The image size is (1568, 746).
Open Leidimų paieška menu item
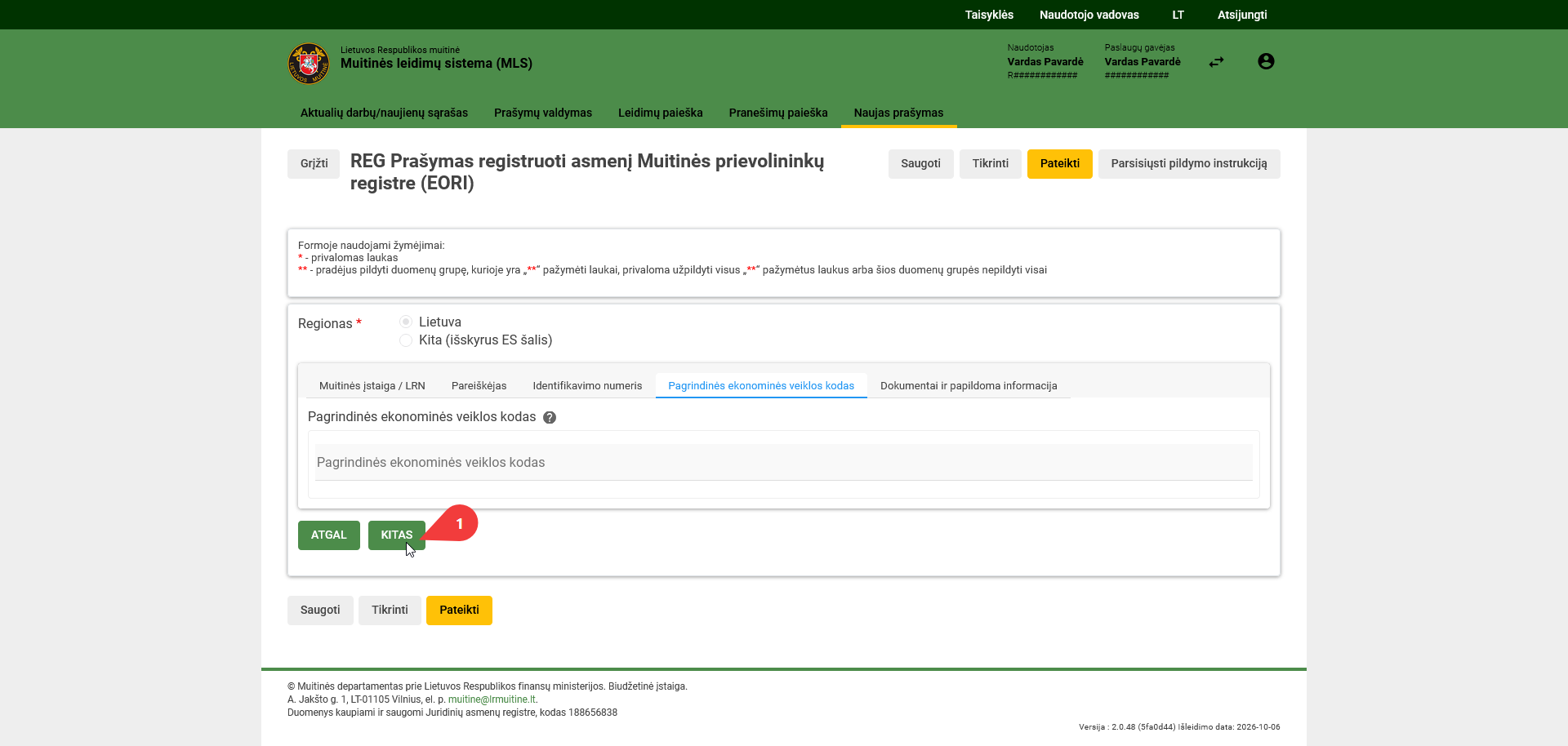tap(661, 113)
